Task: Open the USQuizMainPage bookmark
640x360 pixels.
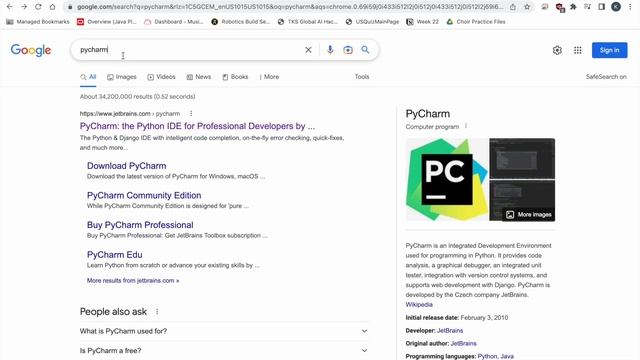Action: pos(372,22)
